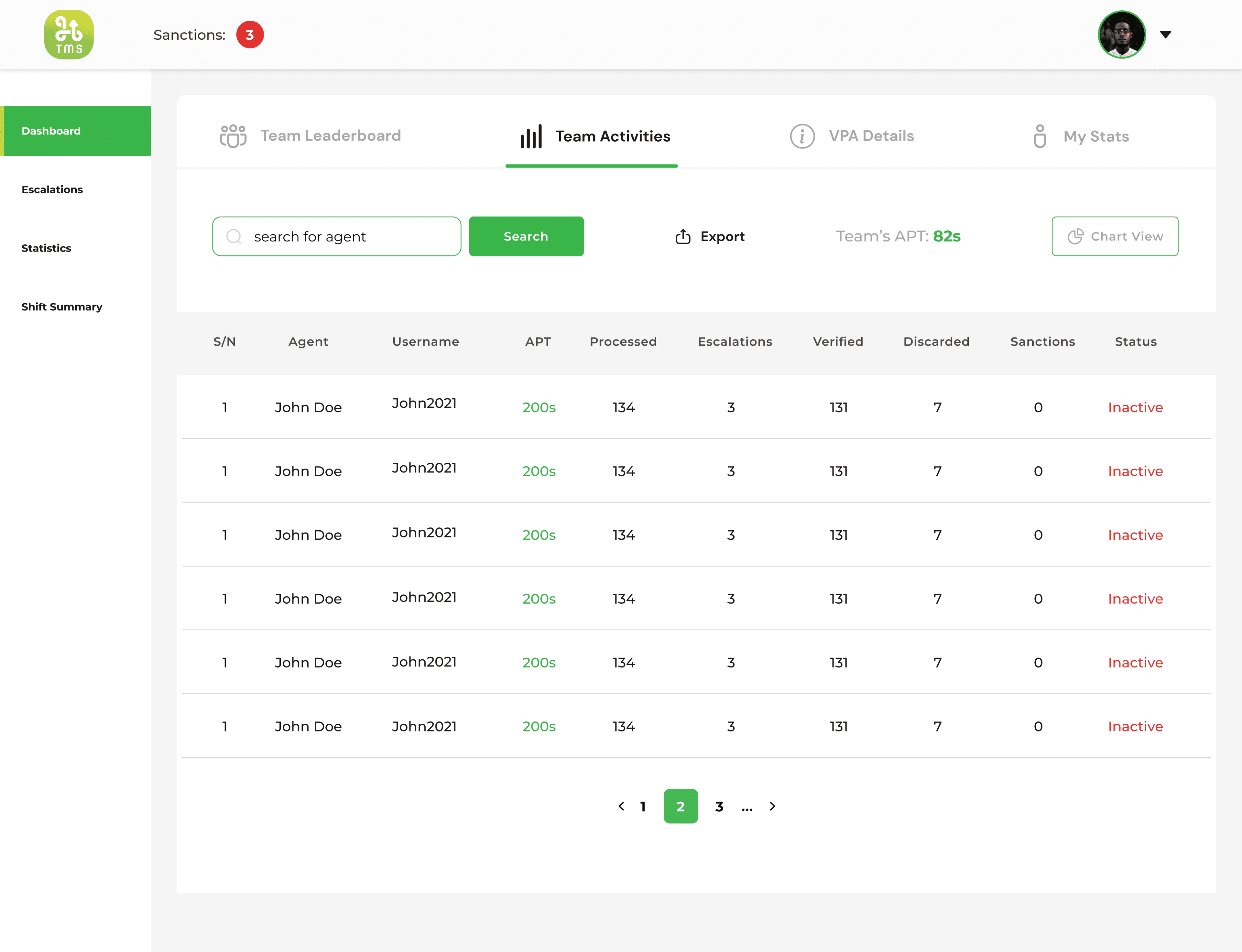Click the TMS logo icon
This screenshot has height=952, width=1242.
69,35
